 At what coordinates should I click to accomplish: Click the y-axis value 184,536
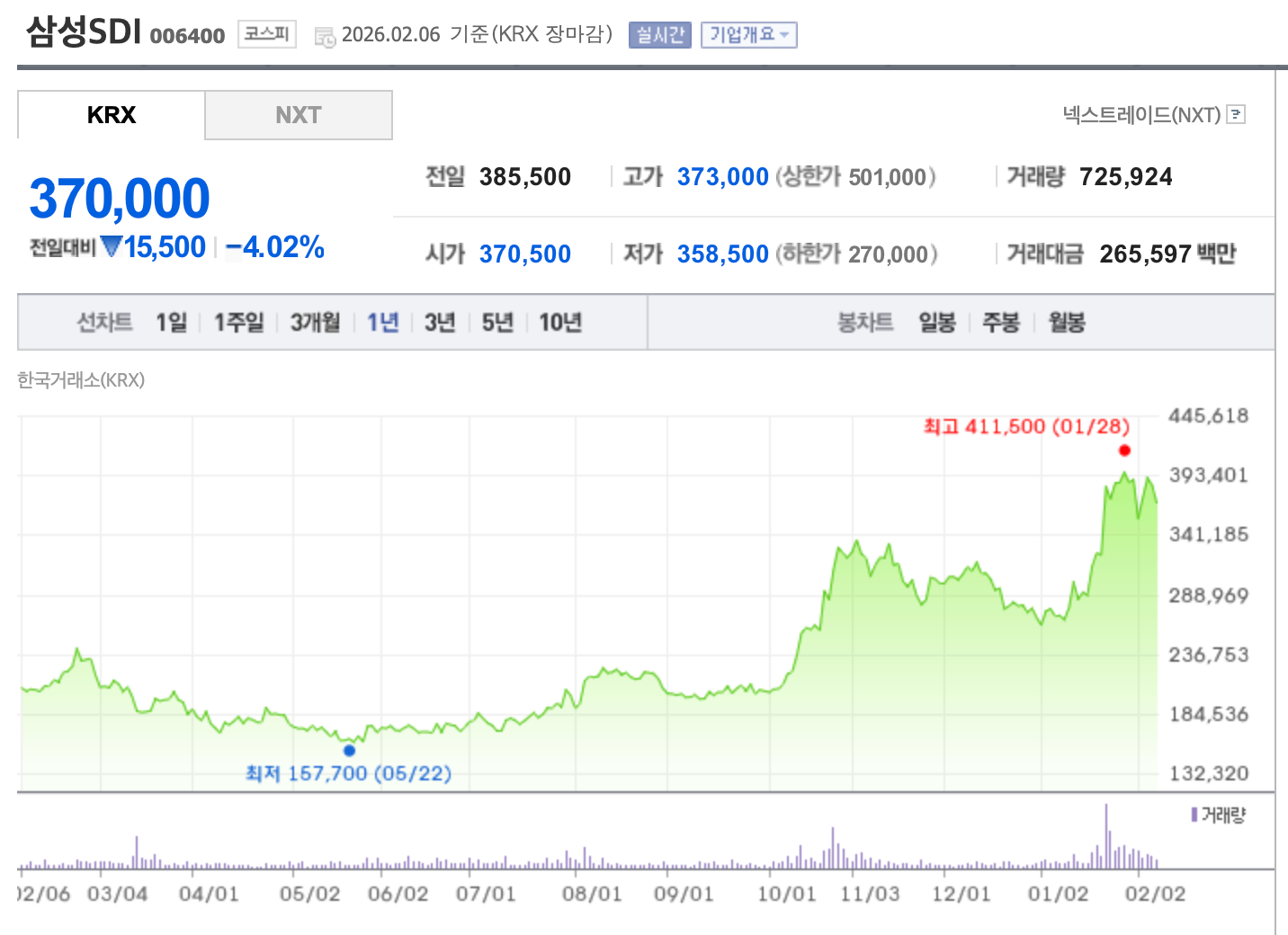coord(1209,714)
